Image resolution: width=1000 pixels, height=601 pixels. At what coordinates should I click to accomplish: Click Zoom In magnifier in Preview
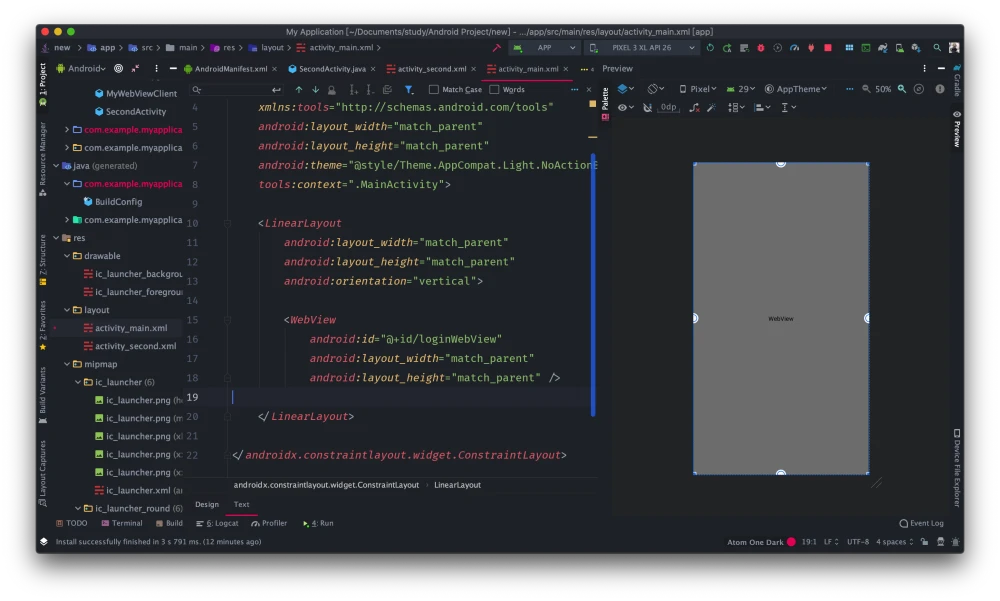click(902, 89)
